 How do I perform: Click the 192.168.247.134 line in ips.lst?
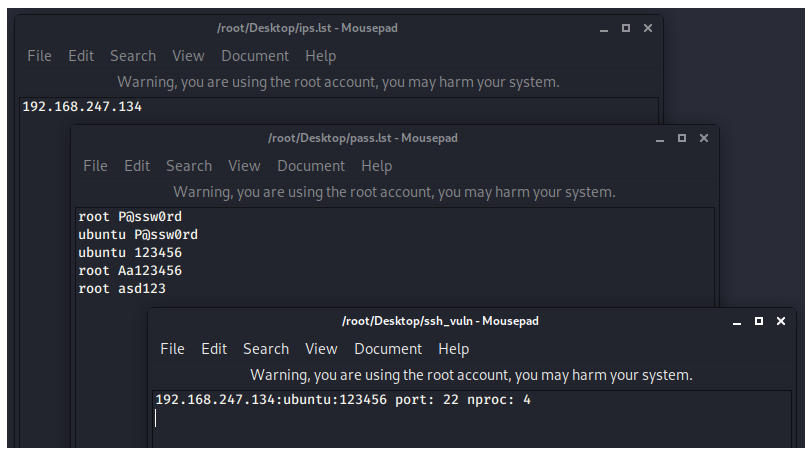coord(82,106)
